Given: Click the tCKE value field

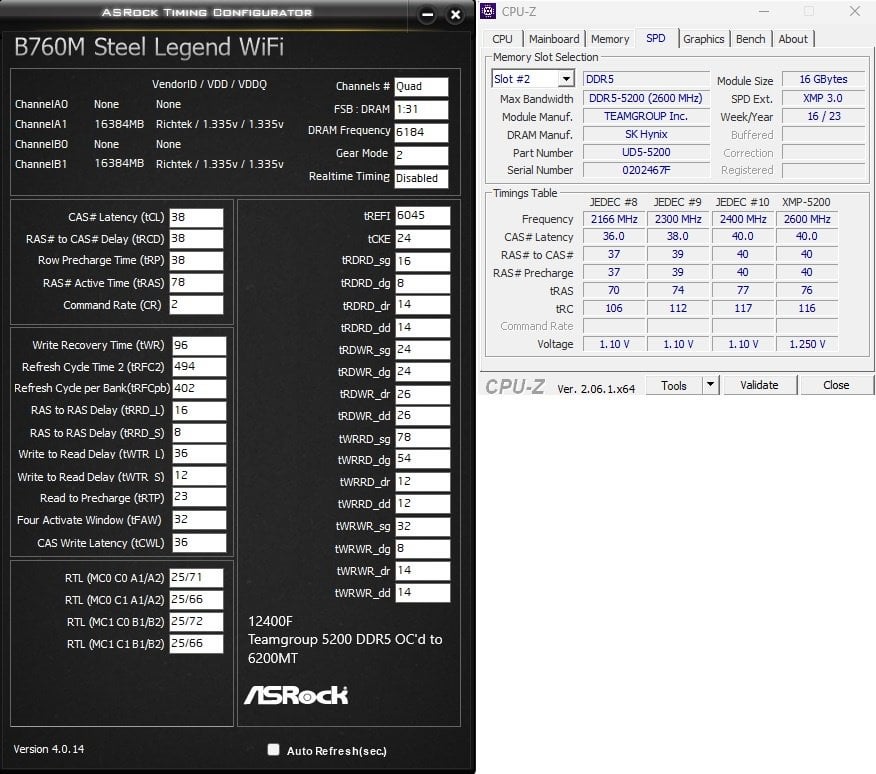Looking at the screenshot, I should pos(422,239).
